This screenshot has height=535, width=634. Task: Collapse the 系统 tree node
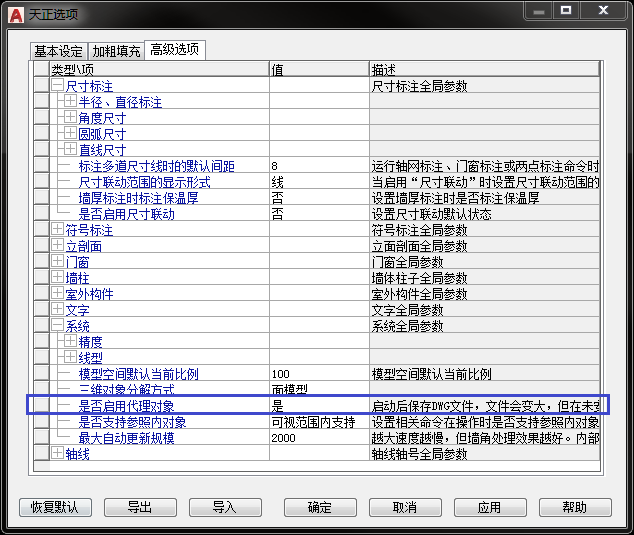click(57, 326)
